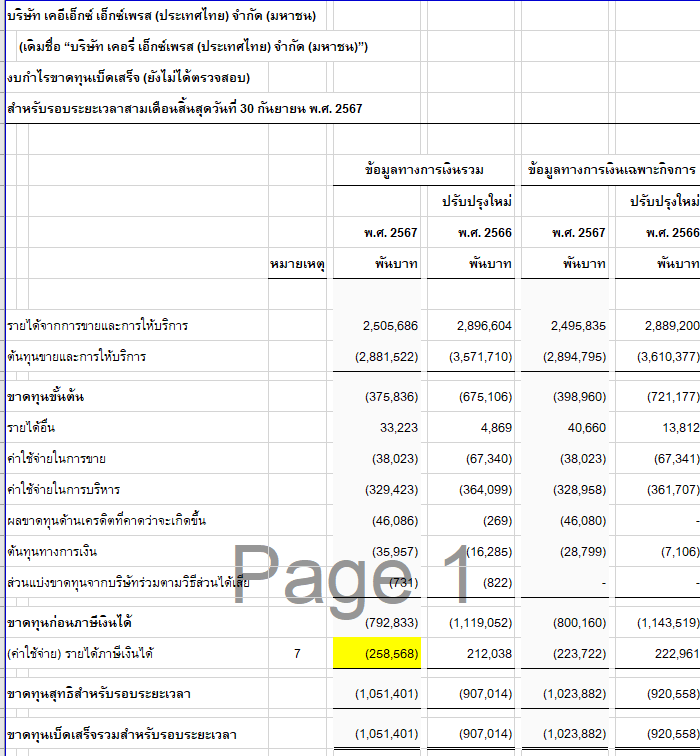Select pre-tax loss cell (1,143,519)

668,622
